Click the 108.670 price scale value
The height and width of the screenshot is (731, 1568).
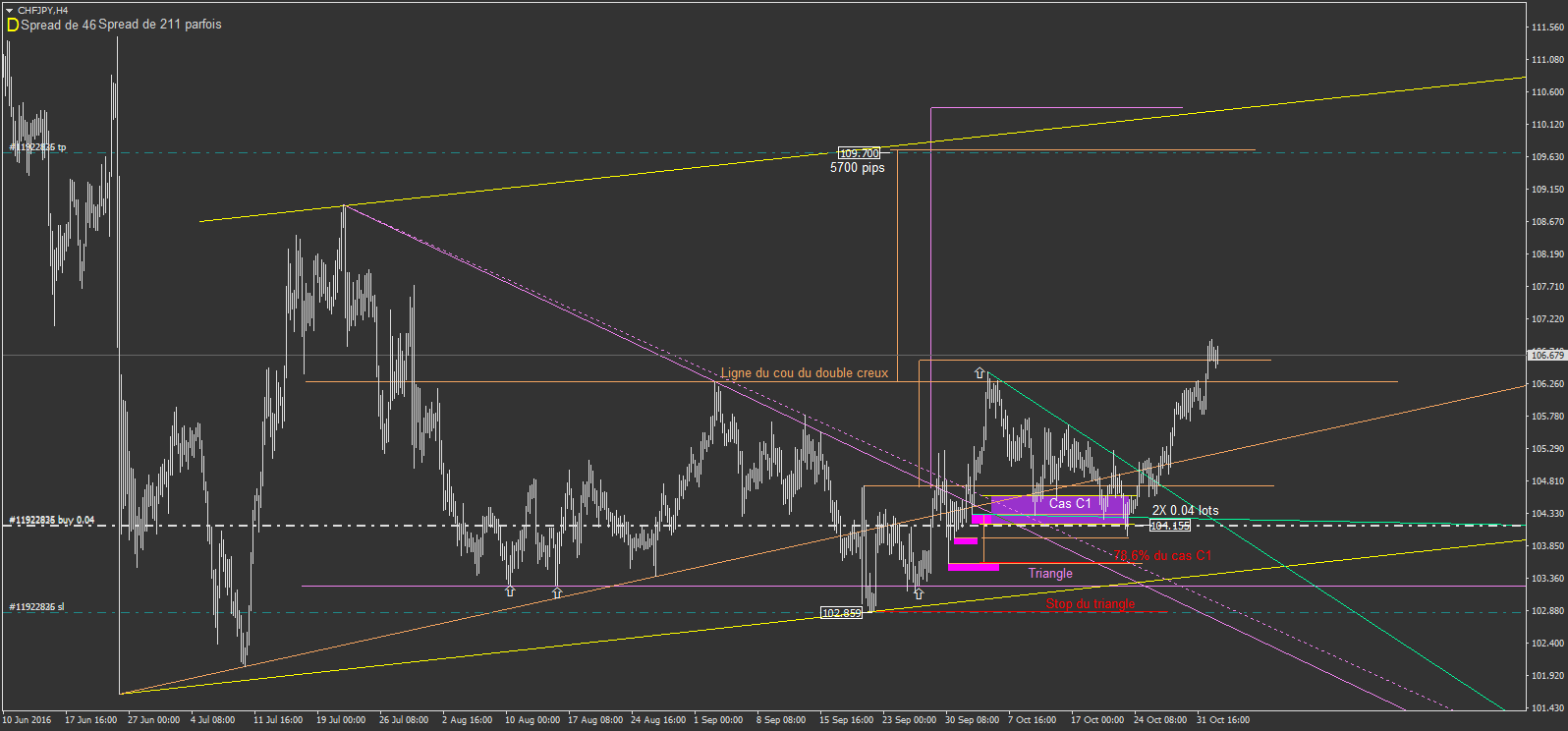[1547, 222]
